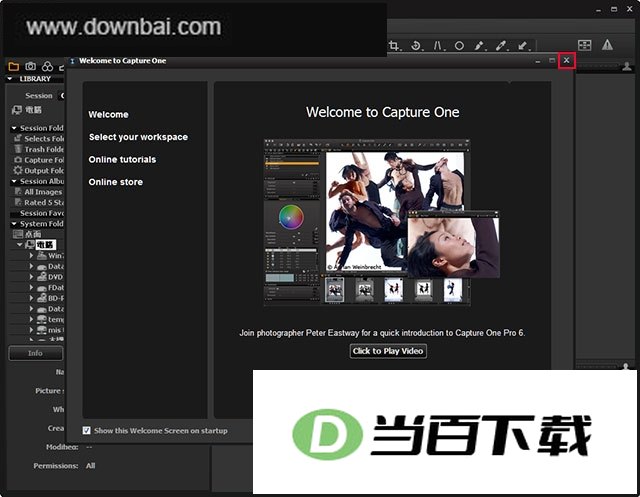The width and height of the screenshot is (640, 497).
Task: Expand the BD-R drive node
Action: click(31, 298)
